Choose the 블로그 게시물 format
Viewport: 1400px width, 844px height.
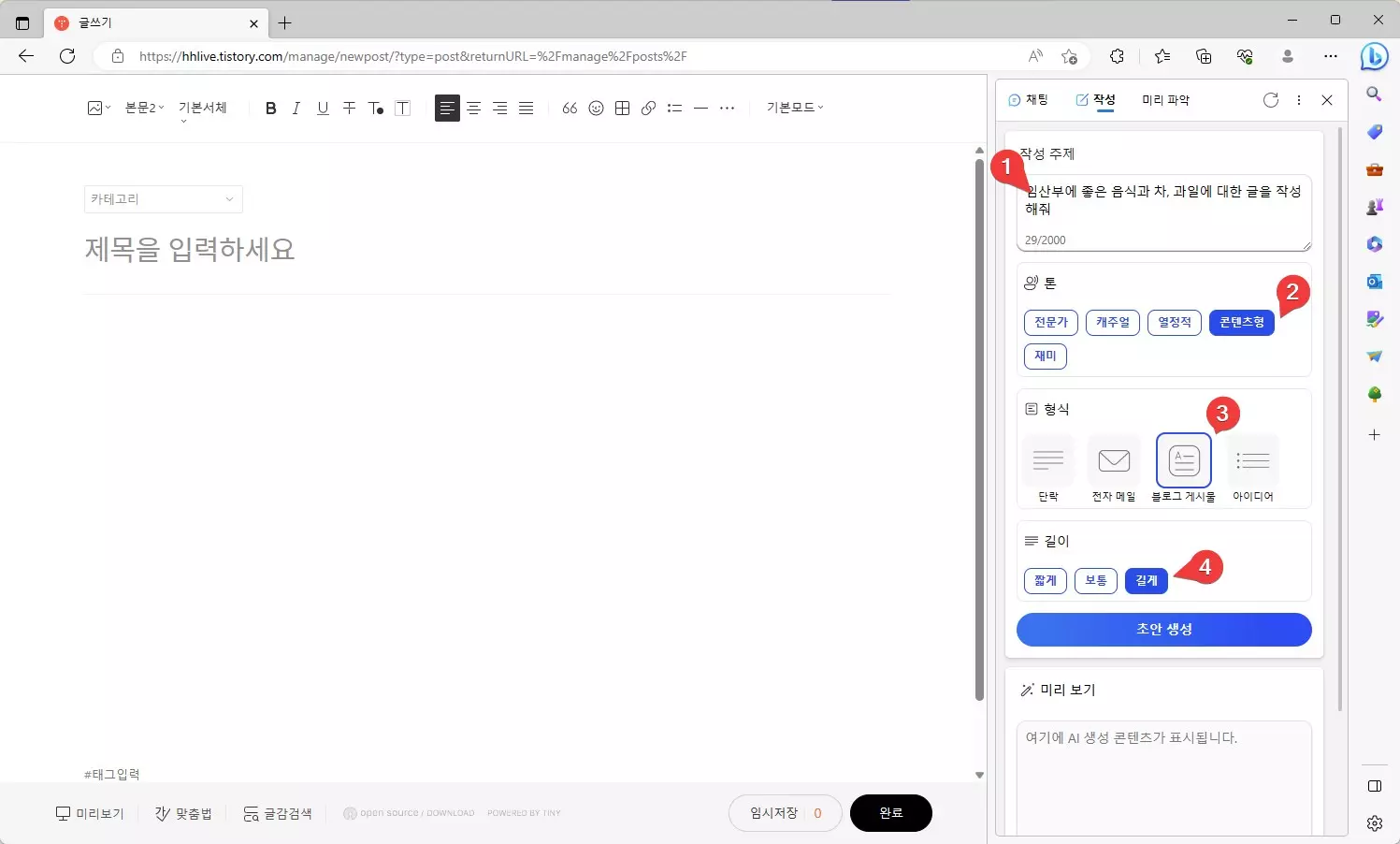(x=1184, y=468)
